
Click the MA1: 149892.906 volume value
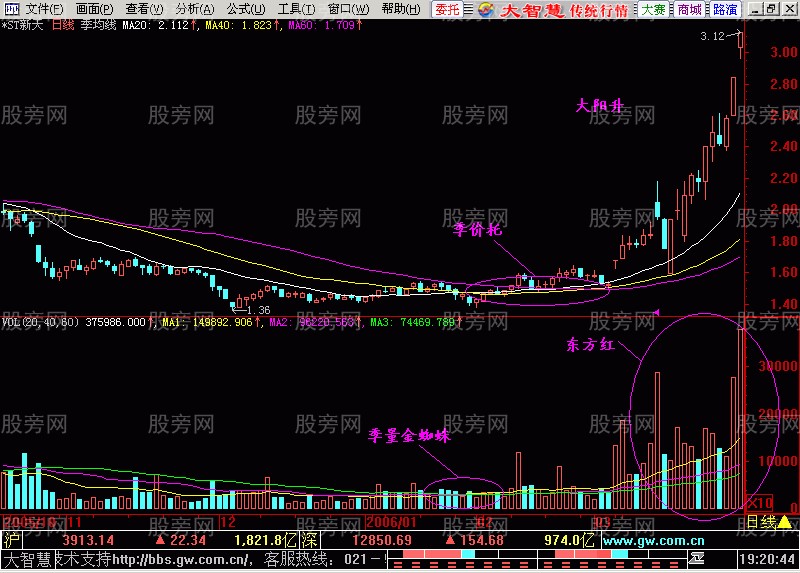pos(211,322)
